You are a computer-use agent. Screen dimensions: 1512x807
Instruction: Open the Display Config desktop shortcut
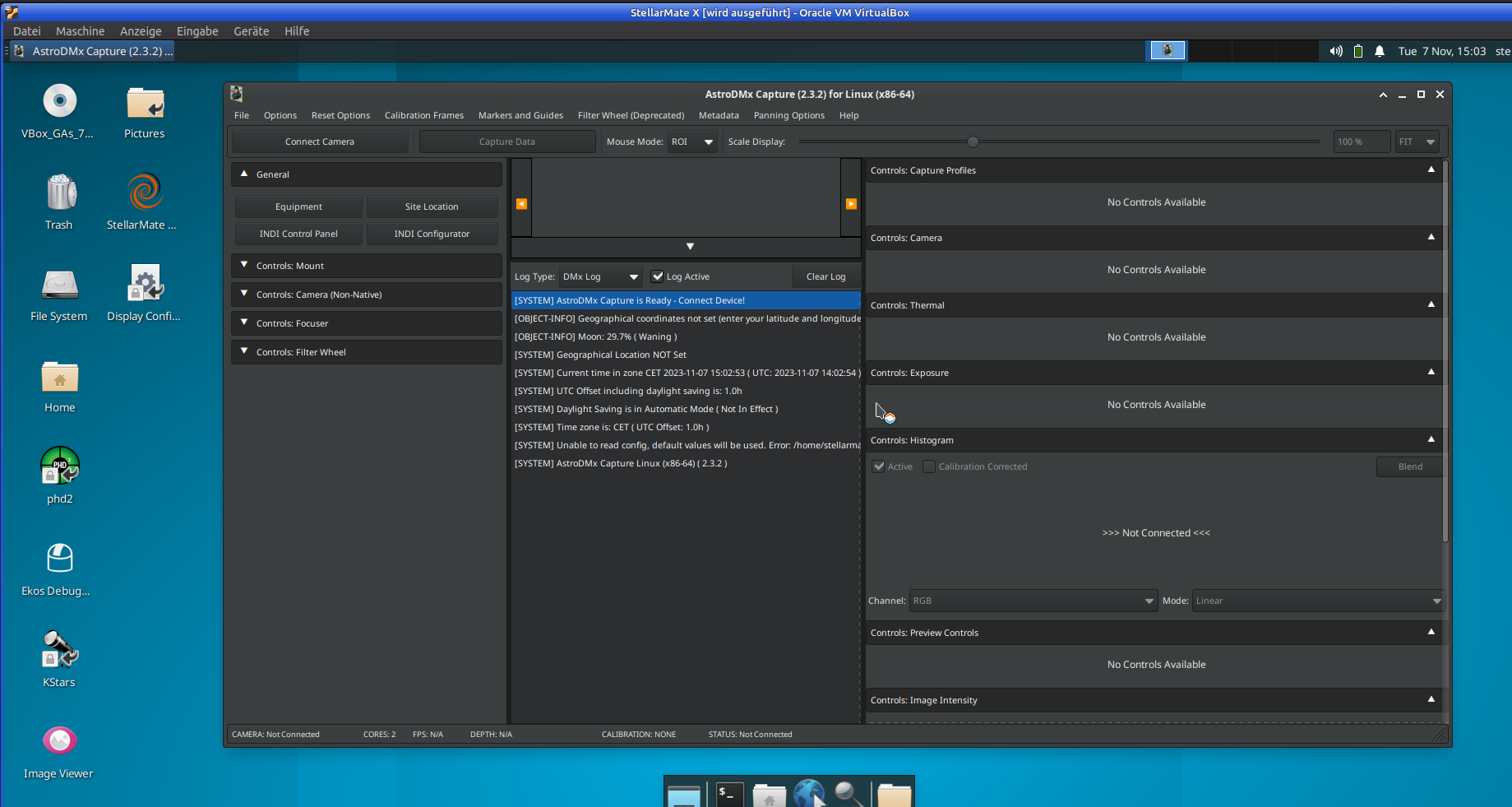click(146, 284)
